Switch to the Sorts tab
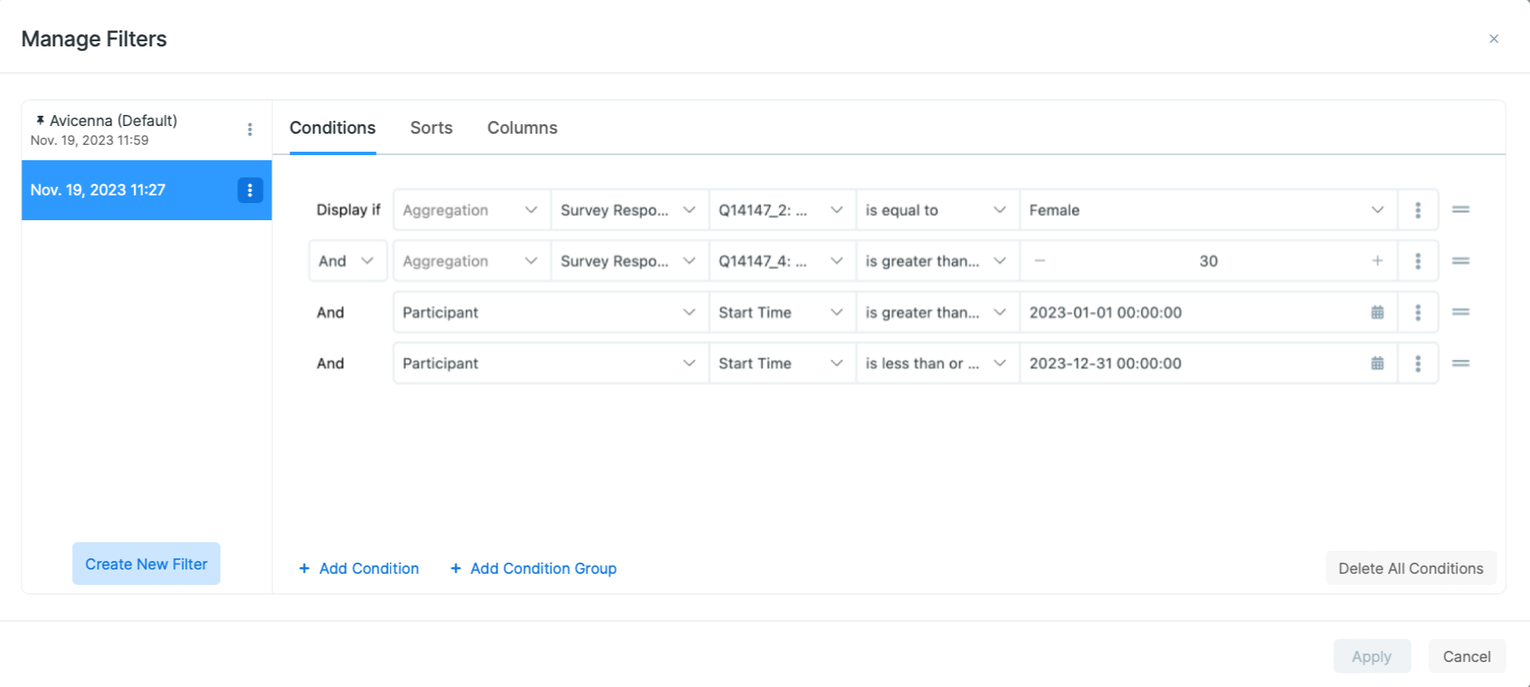Viewport: 1530px width, 687px height. click(x=431, y=128)
